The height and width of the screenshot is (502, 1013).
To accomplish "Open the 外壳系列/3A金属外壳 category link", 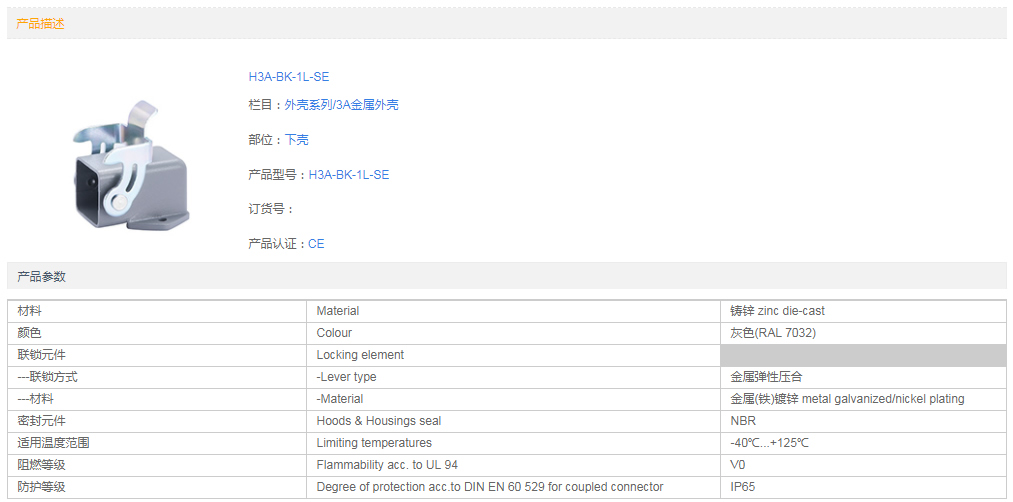I will click(341, 105).
